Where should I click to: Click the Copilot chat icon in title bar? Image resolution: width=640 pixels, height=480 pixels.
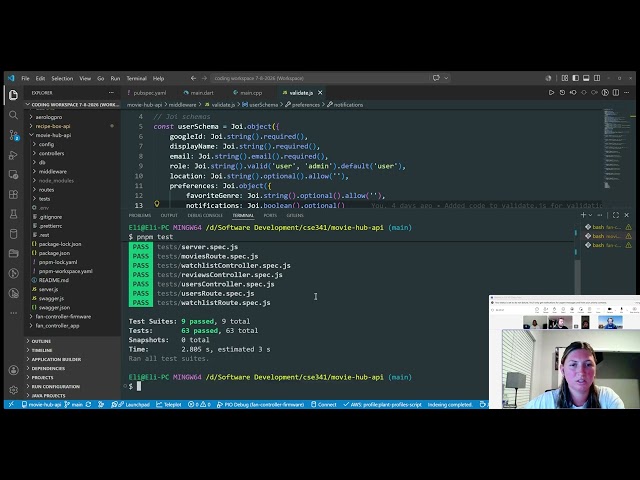[436, 78]
